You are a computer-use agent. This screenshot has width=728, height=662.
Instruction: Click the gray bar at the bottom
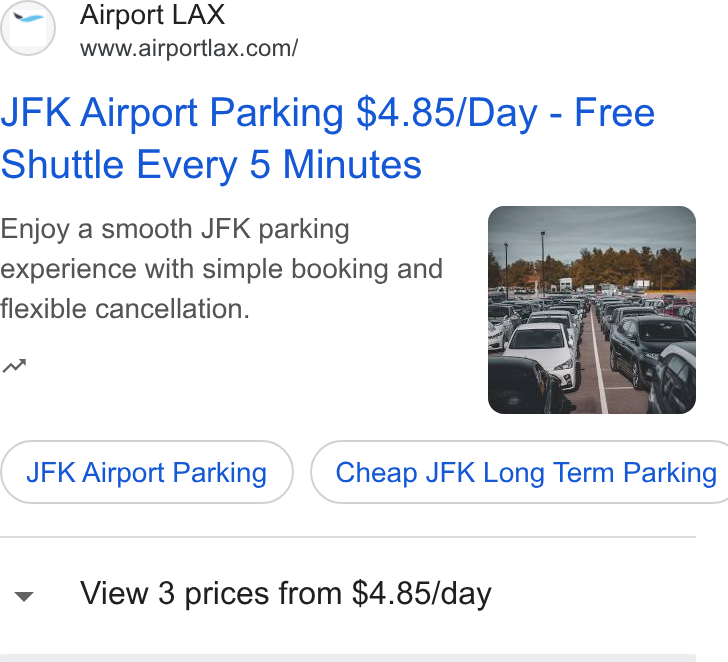348,658
